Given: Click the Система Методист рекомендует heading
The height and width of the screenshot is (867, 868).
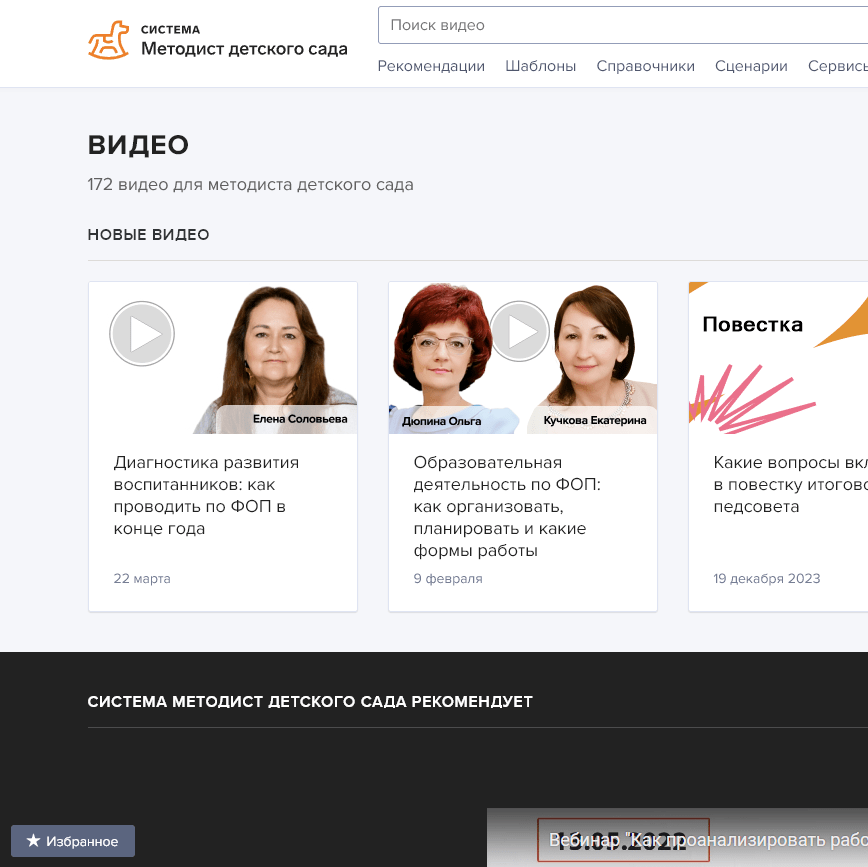Looking at the screenshot, I should tap(310, 701).
